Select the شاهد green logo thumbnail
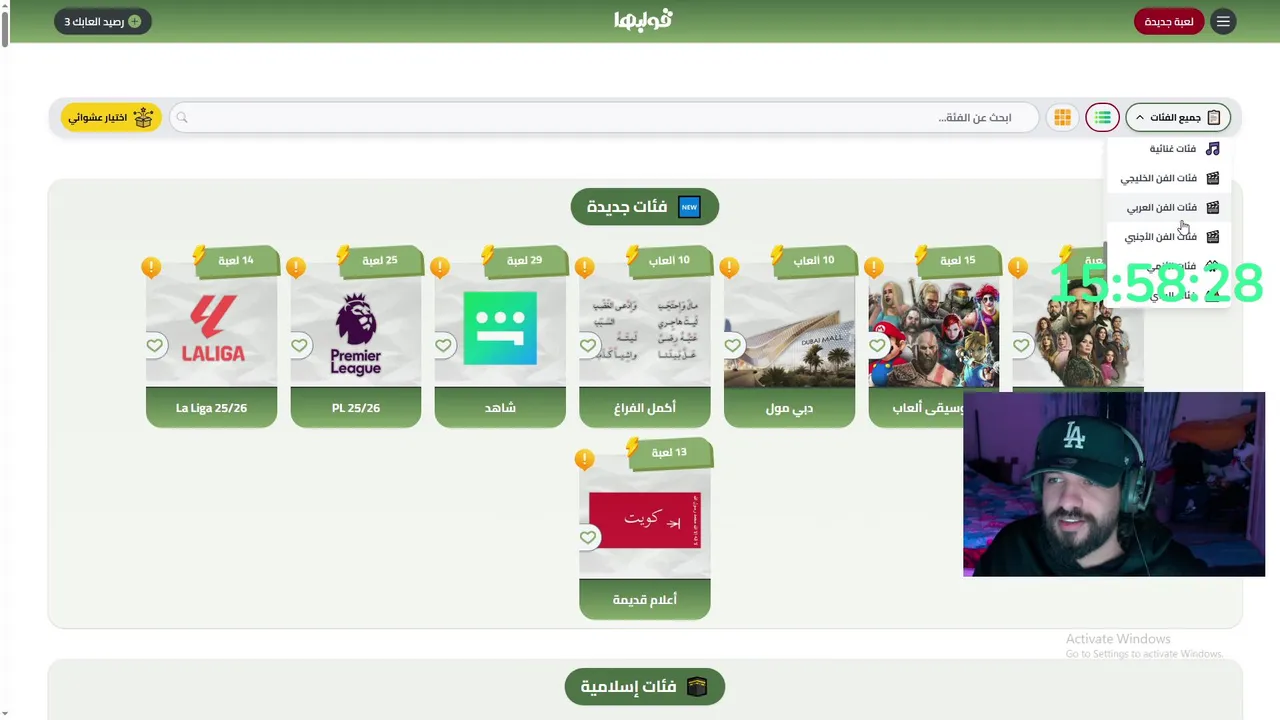Screen dimensions: 1280x720 tap(500, 329)
